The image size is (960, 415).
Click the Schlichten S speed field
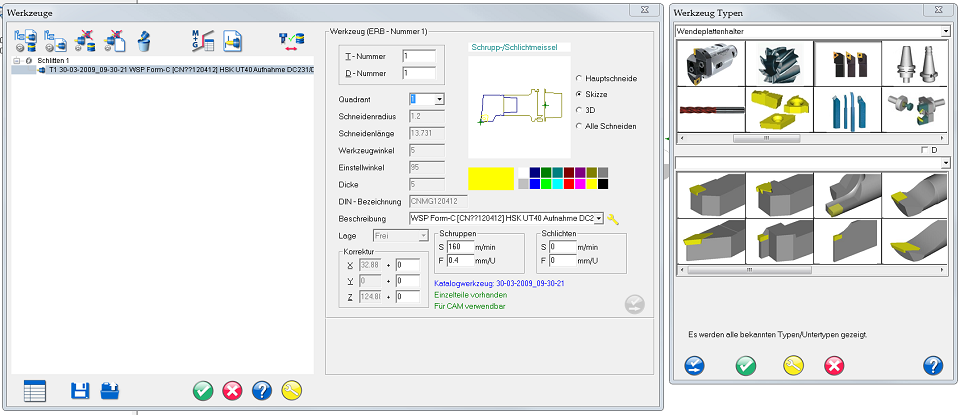(x=563, y=247)
